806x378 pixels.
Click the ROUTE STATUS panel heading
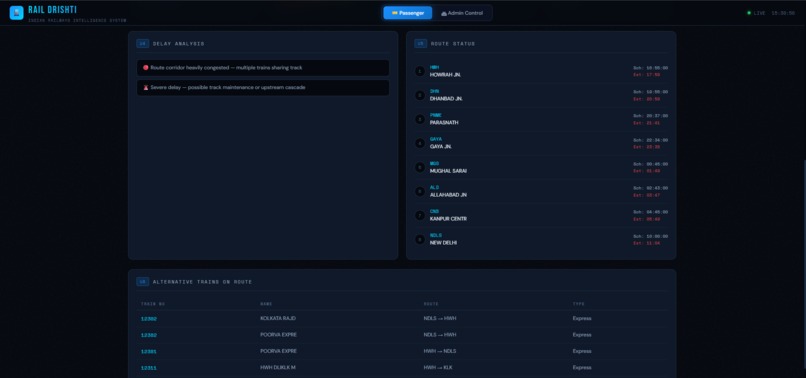(x=453, y=44)
